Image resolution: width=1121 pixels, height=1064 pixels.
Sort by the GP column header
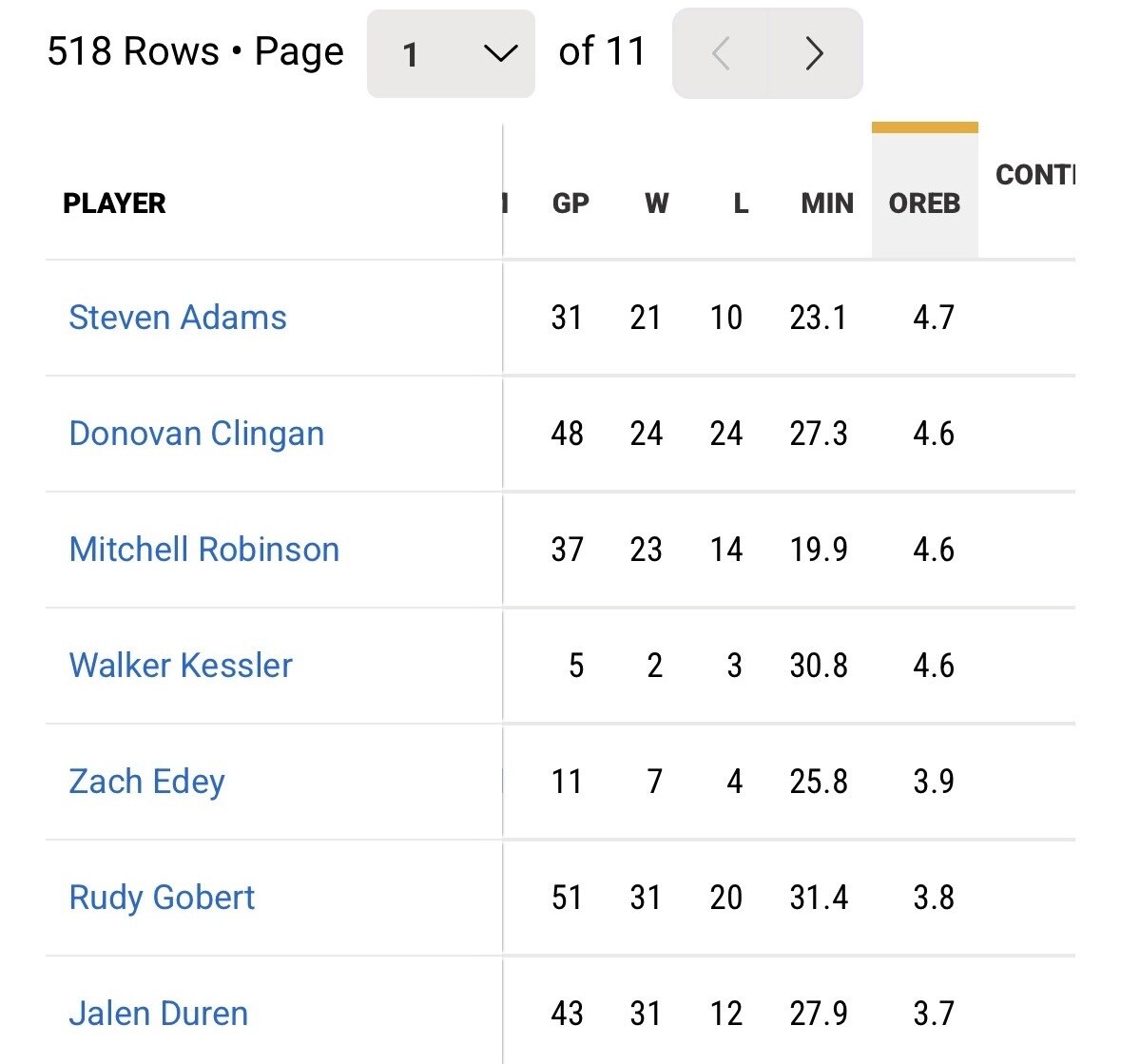[570, 203]
